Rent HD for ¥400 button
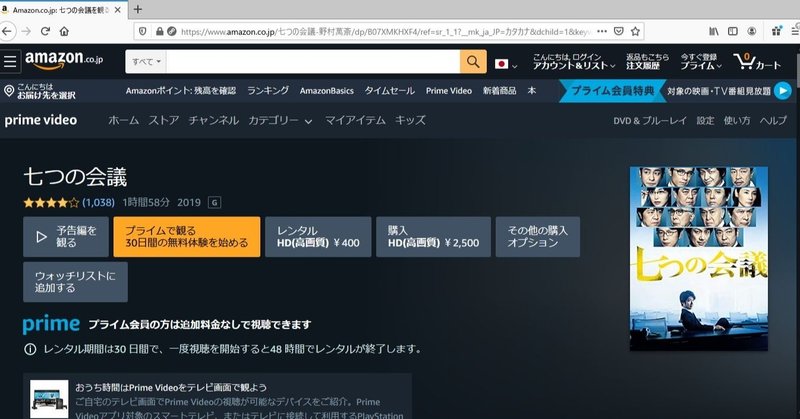The image size is (800, 419). coord(318,237)
